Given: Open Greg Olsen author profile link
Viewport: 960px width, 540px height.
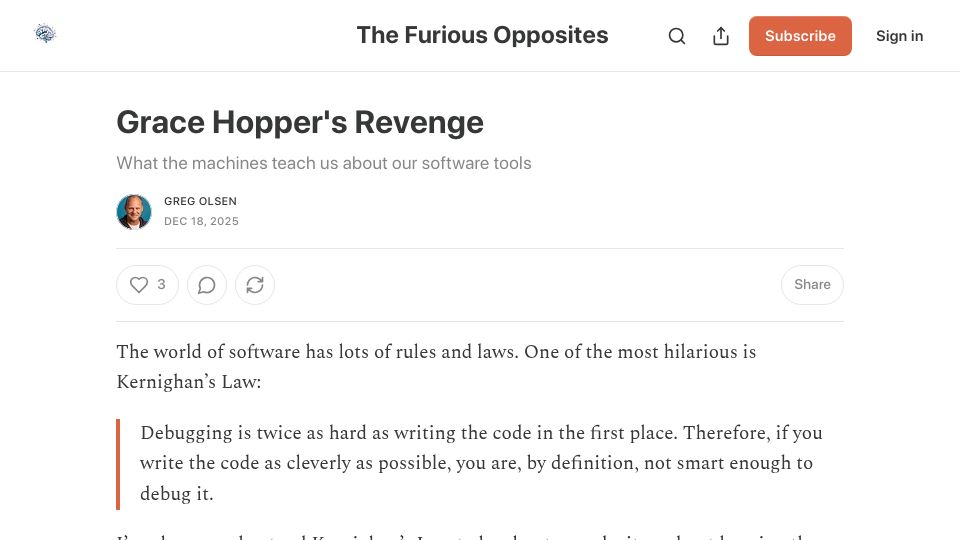Looking at the screenshot, I should 200,201.
